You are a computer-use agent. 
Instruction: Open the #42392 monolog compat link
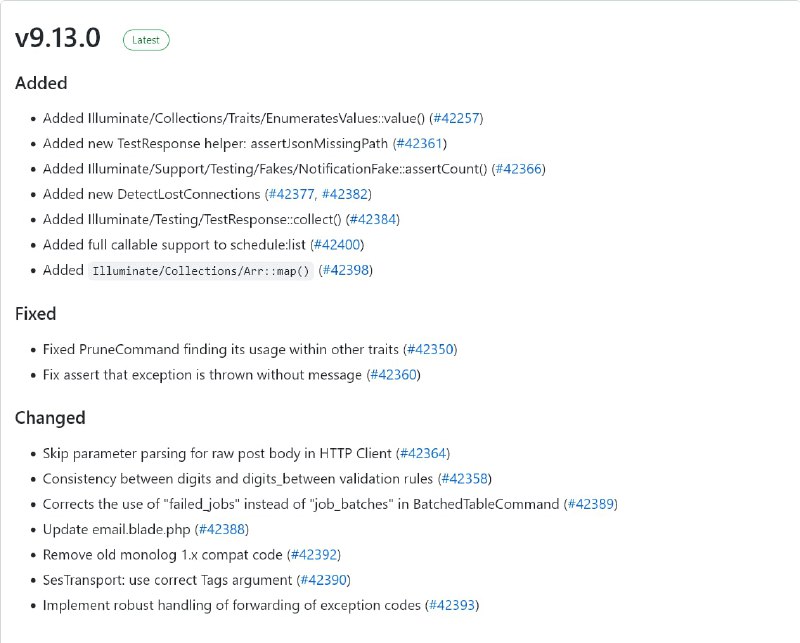[x=314, y=555]
